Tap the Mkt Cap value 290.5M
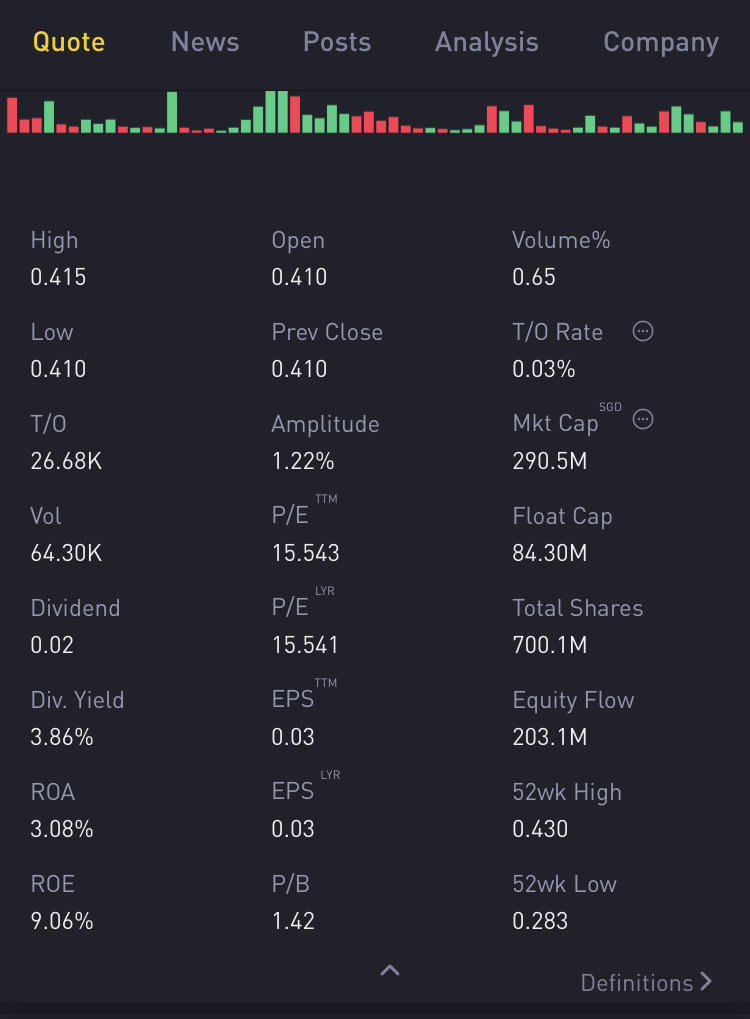Viewport: 750px width, 1019px height. (x=549, y=461)
